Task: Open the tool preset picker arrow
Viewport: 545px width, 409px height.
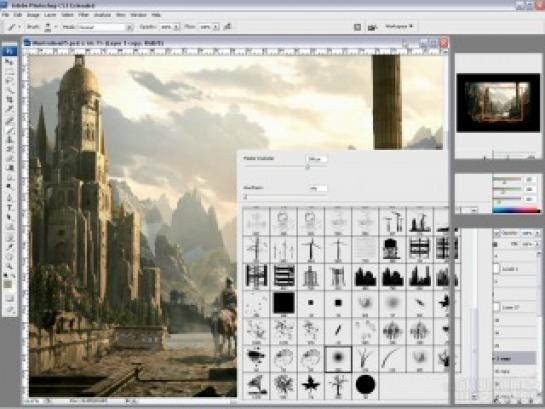Action: [19, 27]
